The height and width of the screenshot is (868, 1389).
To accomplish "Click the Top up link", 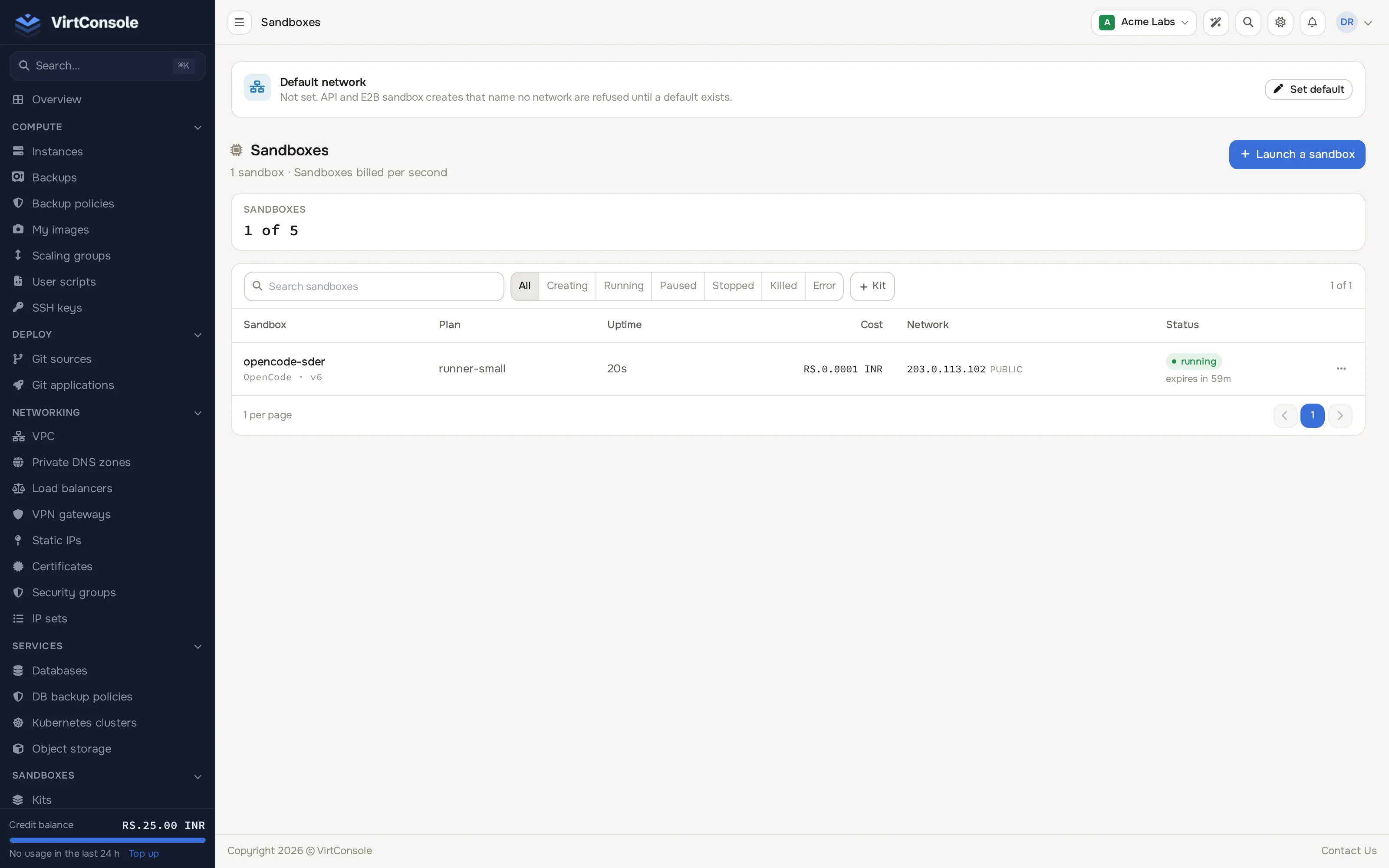I will tap(144, 854).
